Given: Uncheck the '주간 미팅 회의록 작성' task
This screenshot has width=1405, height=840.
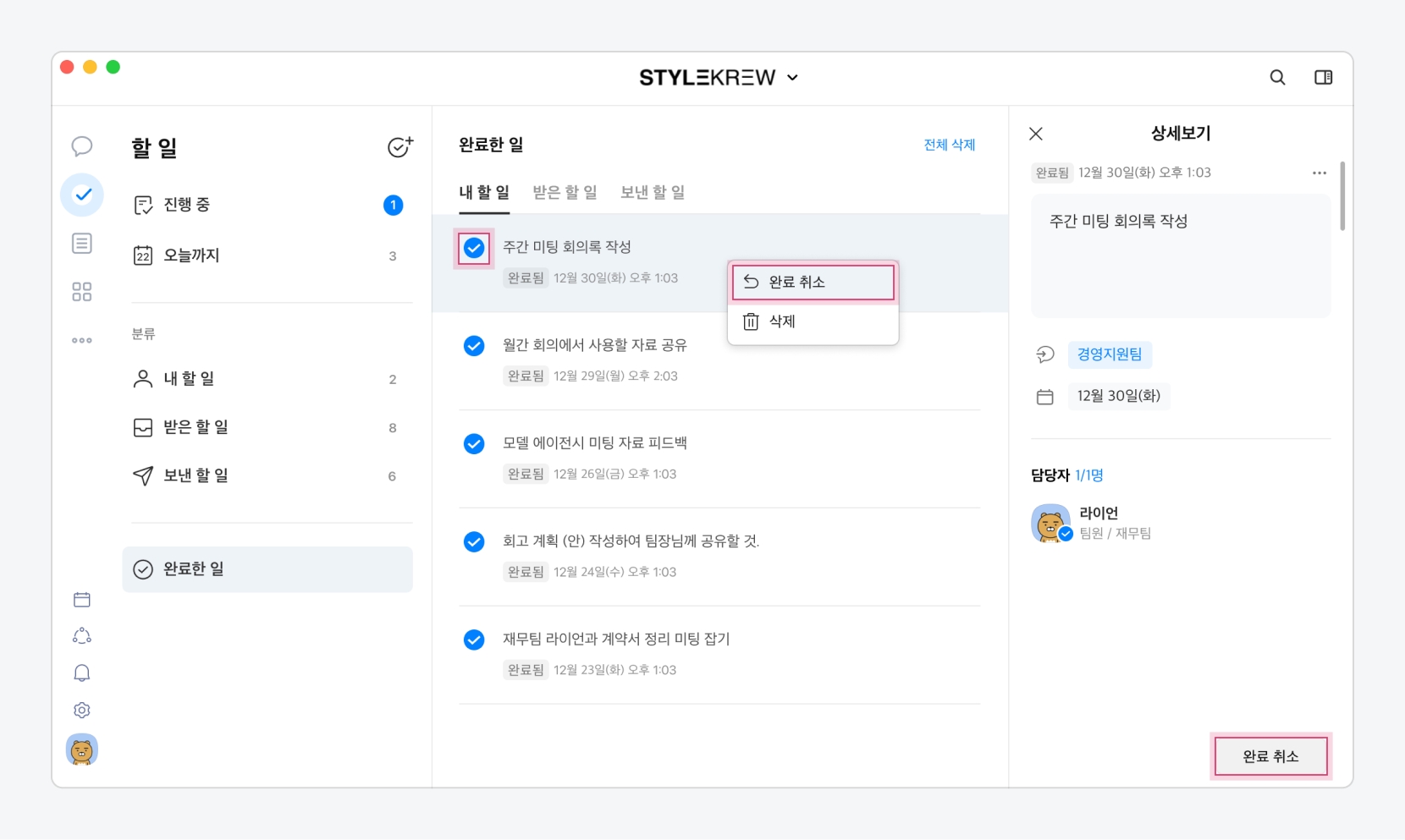Looking at the screenshot, I should tap(474, 248).
